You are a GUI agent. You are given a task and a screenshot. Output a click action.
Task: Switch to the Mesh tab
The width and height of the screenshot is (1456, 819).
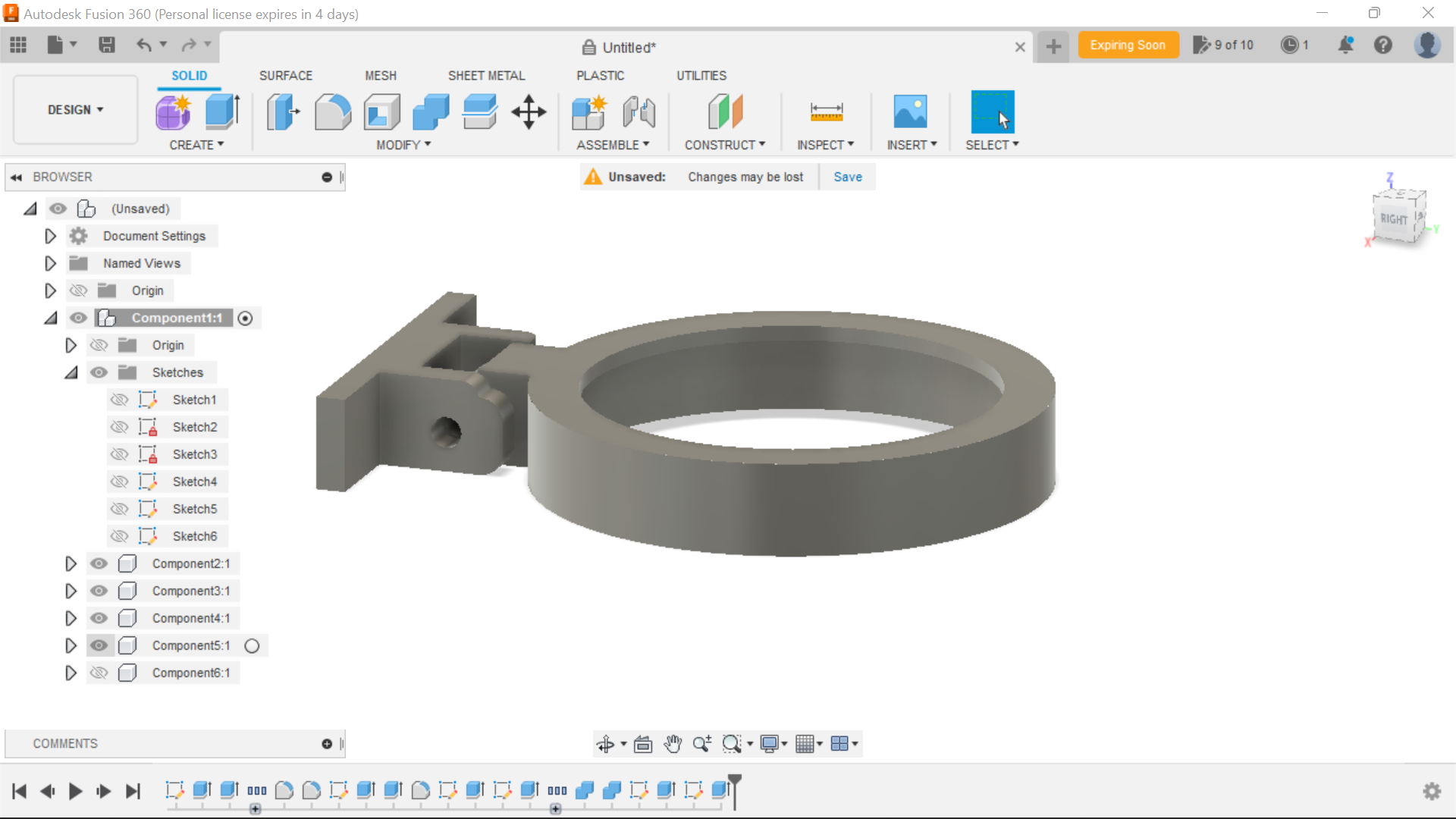coord(380,75)
